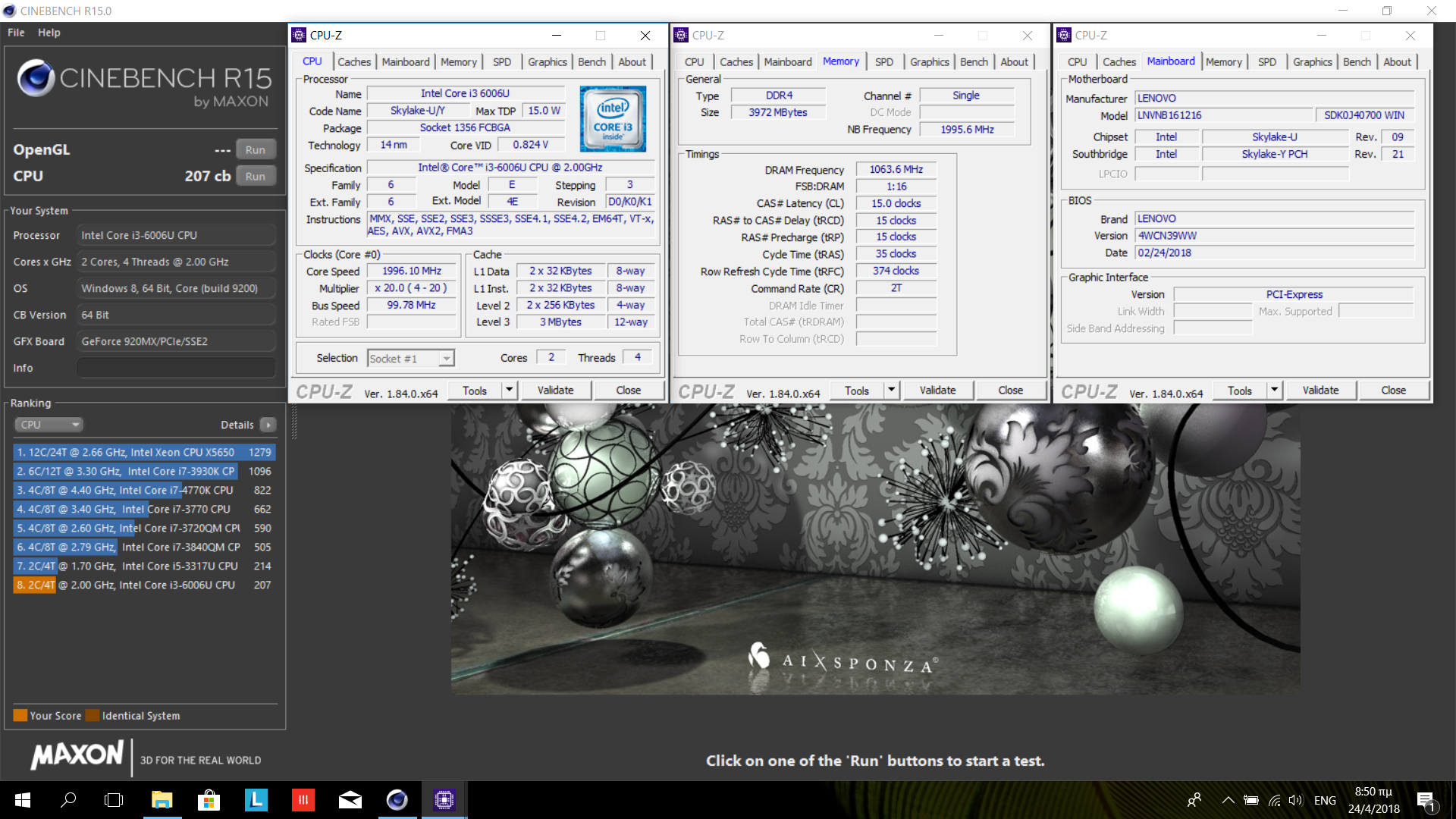The height and width of the screenshot is (819, 1456).
Task: Open Mainboard tab in first CPU-Z window
Action: point(406,61)
